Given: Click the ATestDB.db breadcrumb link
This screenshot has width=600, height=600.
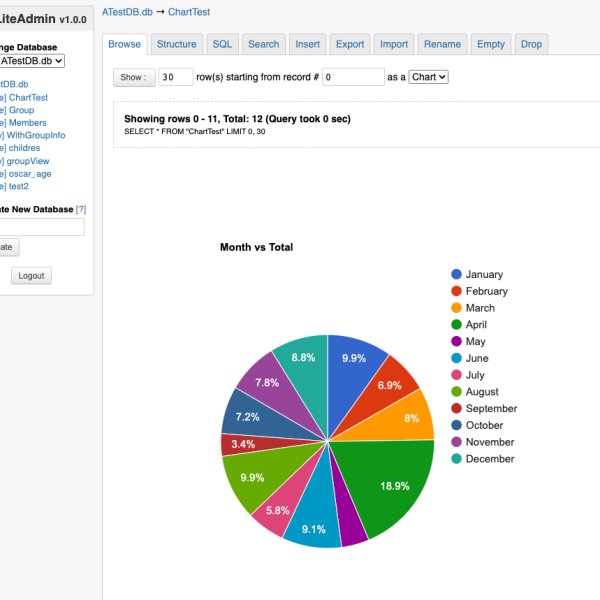Looking at the screenshot, I should (127, 11).
